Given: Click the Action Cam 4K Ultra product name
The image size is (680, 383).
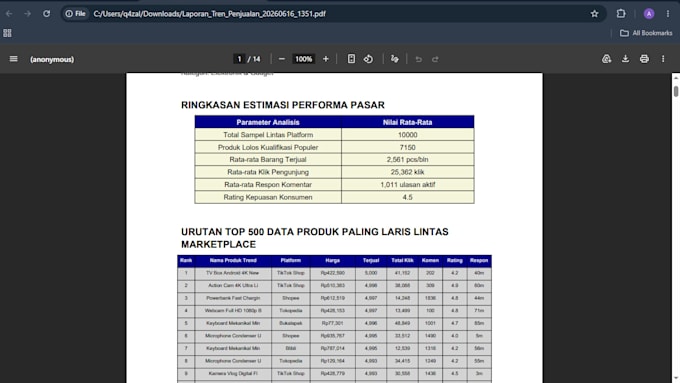Looking at the screenshot, I should [x=233, y=286].
